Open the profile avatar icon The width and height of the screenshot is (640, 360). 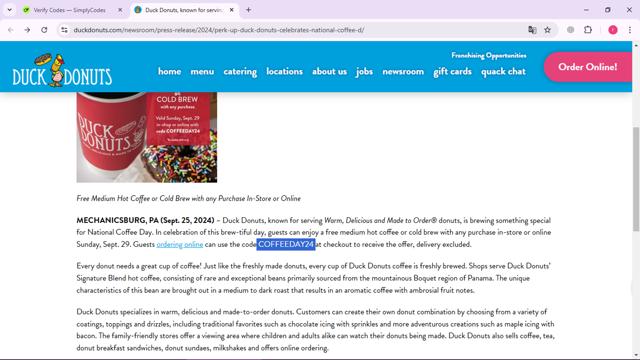[x=613, y=30]
